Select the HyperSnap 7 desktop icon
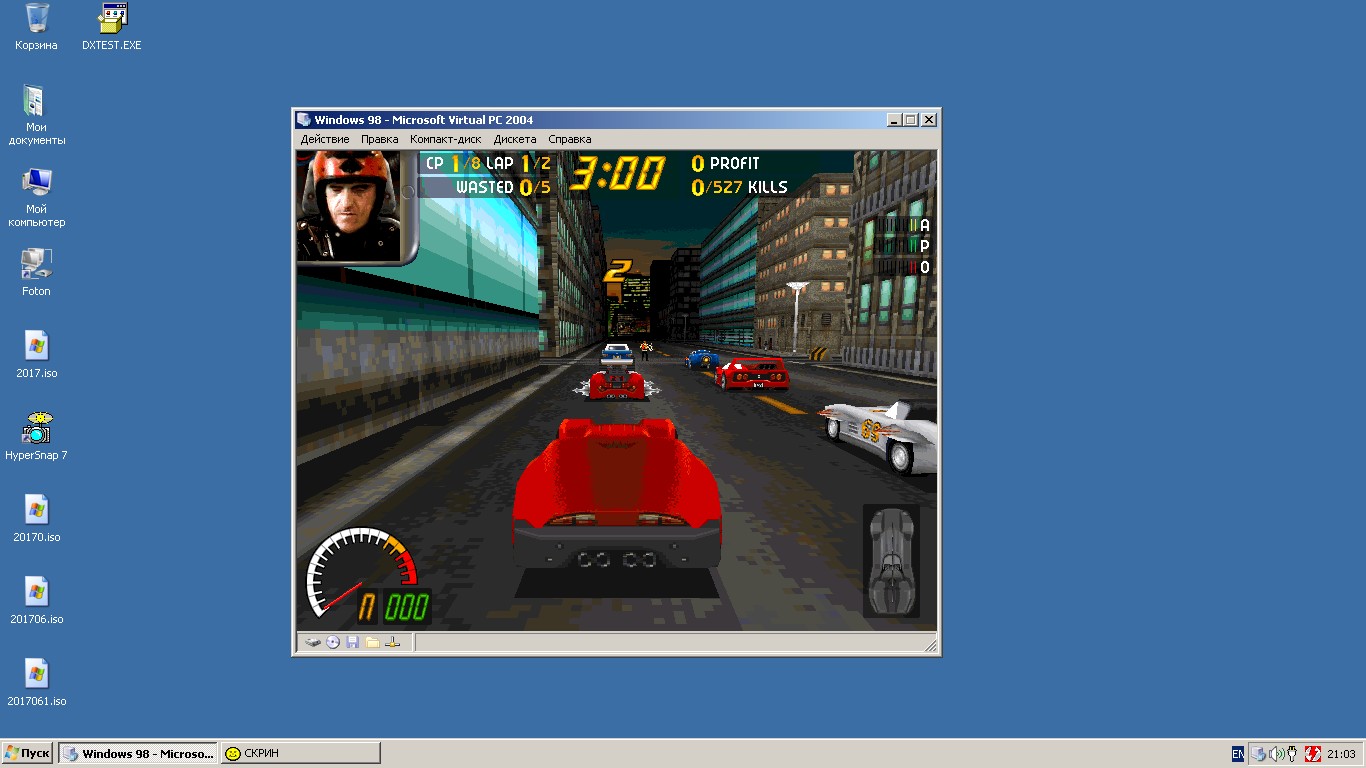Viewport: 1366px width, 768px height. (36, 437)
